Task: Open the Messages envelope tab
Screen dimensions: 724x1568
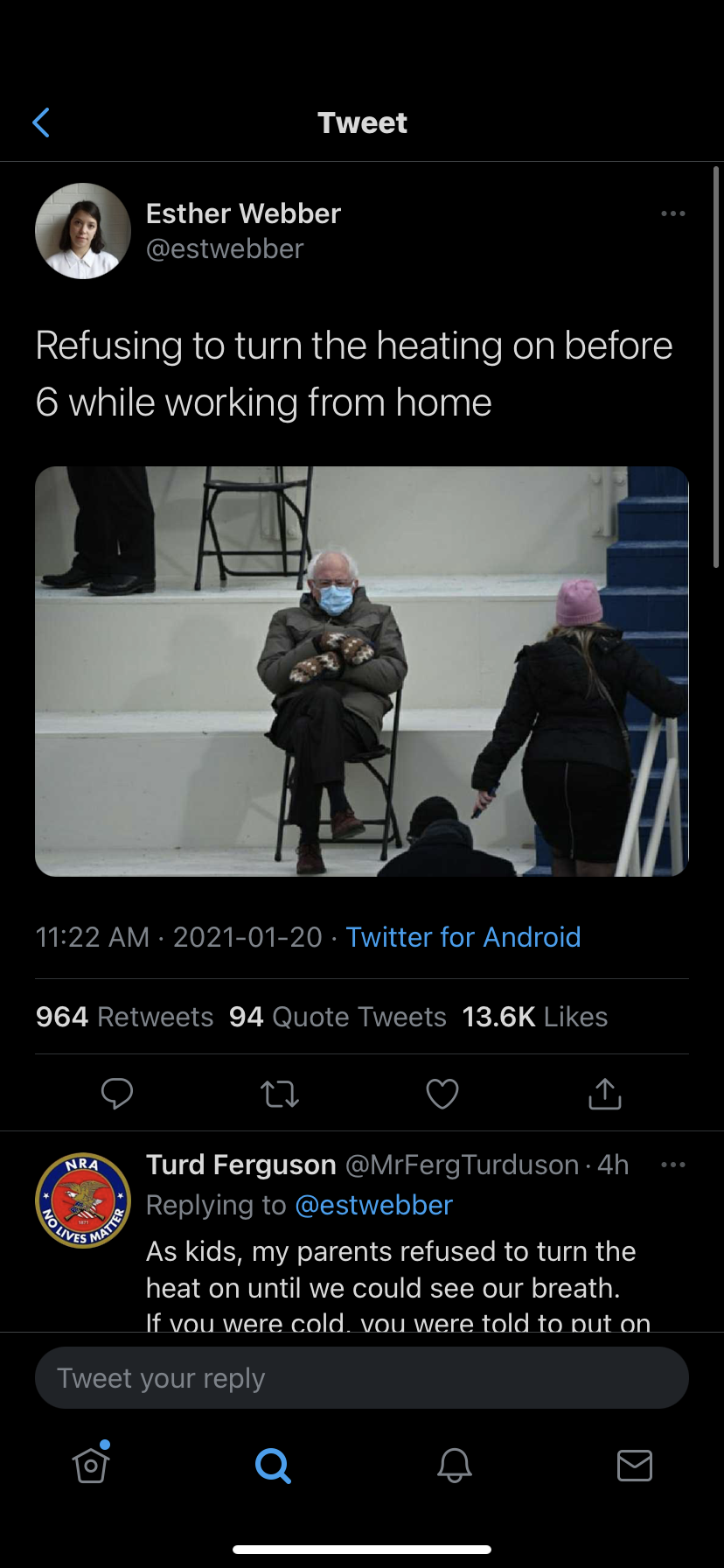Action: (x=635, y=1465)
